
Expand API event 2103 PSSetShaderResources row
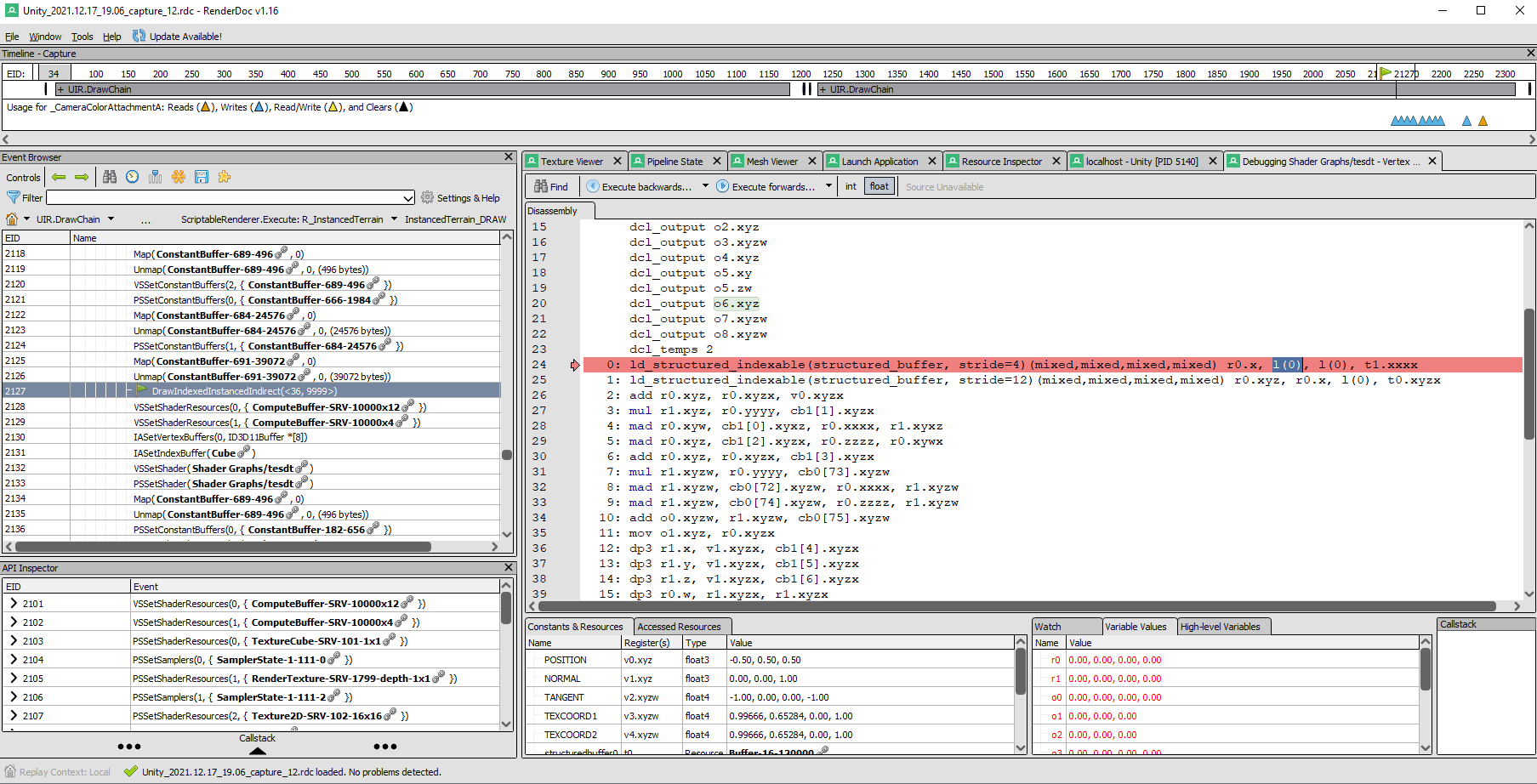[14, 640]
